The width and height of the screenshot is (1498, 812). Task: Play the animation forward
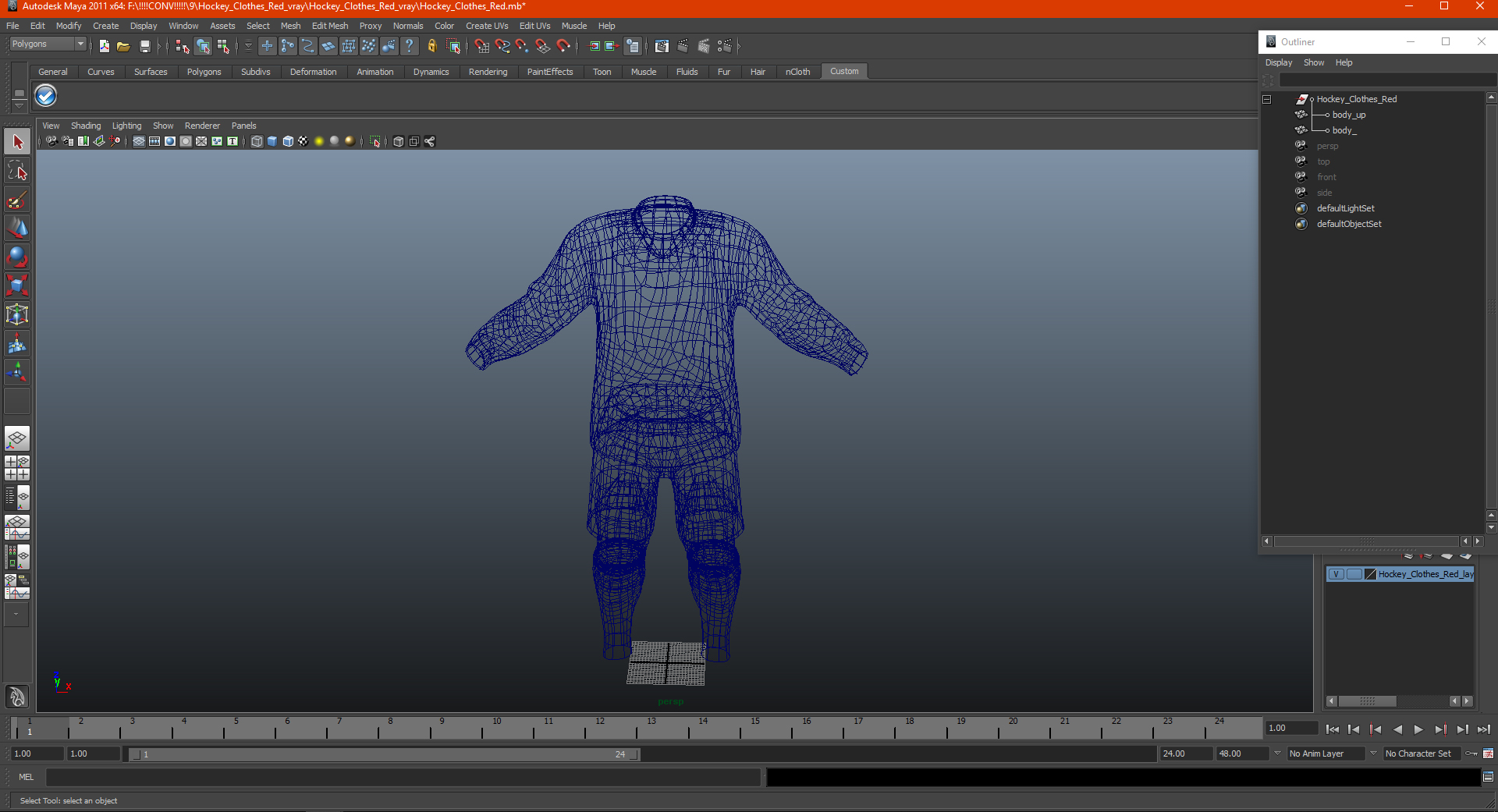pyautogui.click(x=1418, y=729)
